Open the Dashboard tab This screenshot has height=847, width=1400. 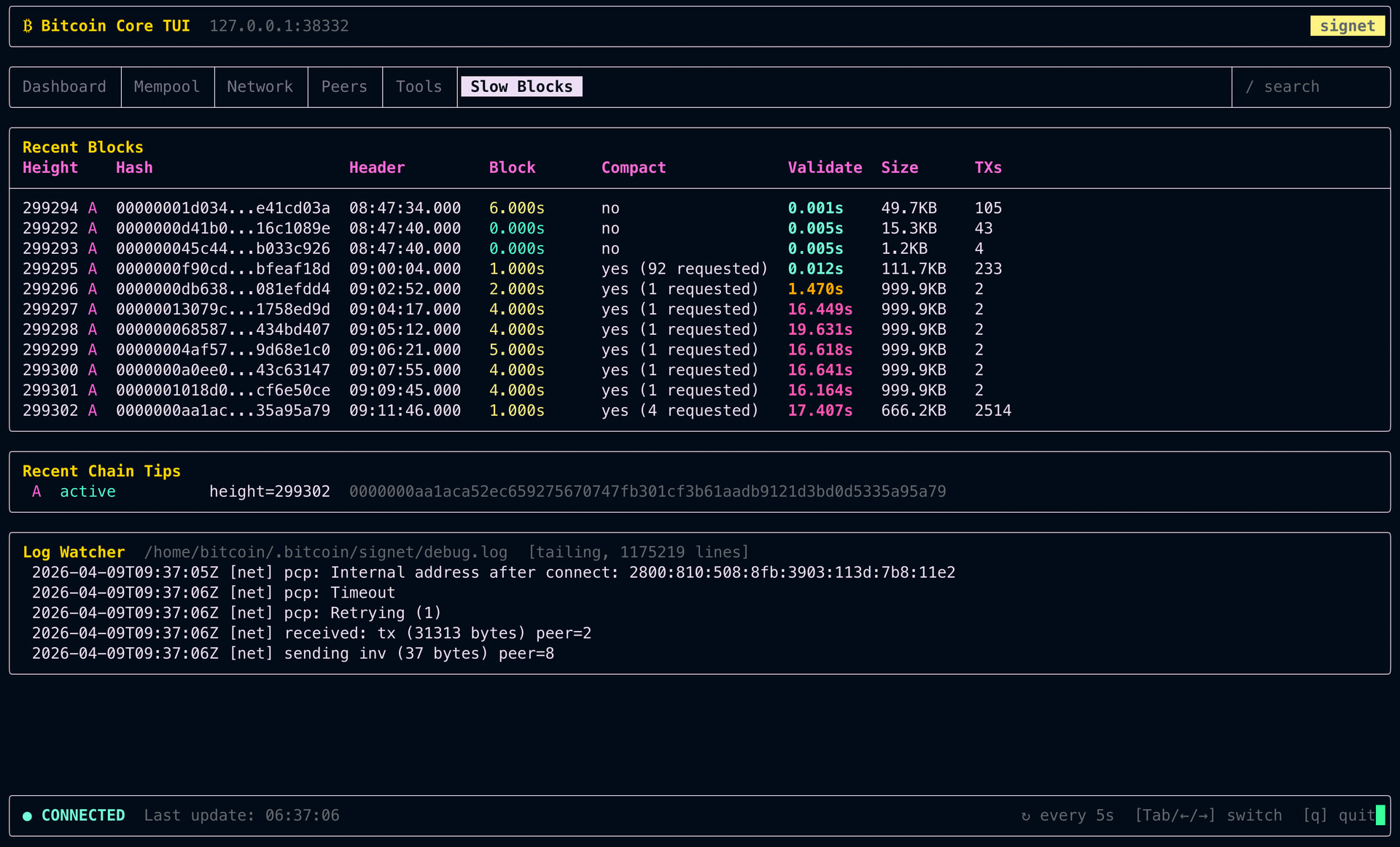point(64,87)
